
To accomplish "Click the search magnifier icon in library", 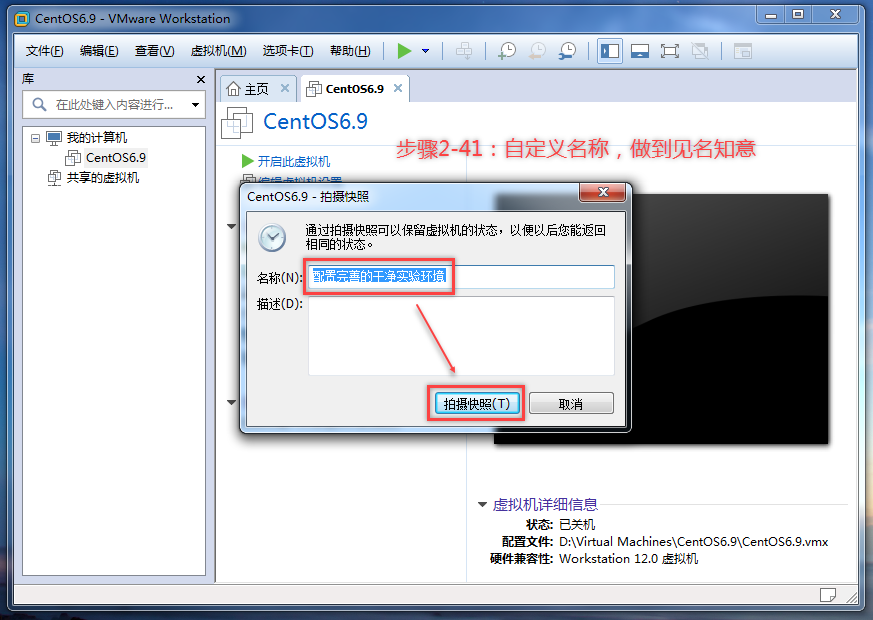I will coord(39,104).
